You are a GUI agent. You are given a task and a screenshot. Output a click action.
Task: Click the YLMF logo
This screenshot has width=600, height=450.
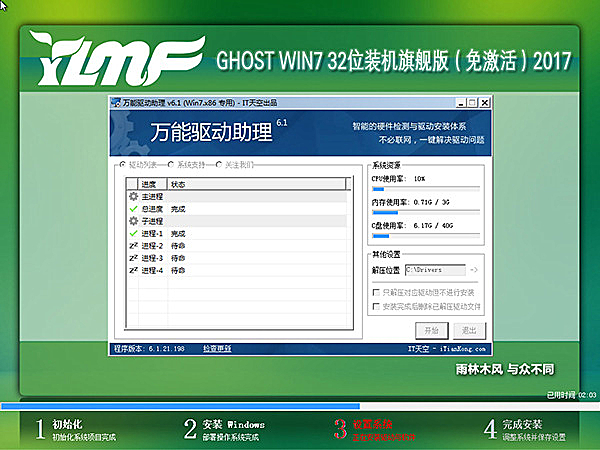point(117,59)
